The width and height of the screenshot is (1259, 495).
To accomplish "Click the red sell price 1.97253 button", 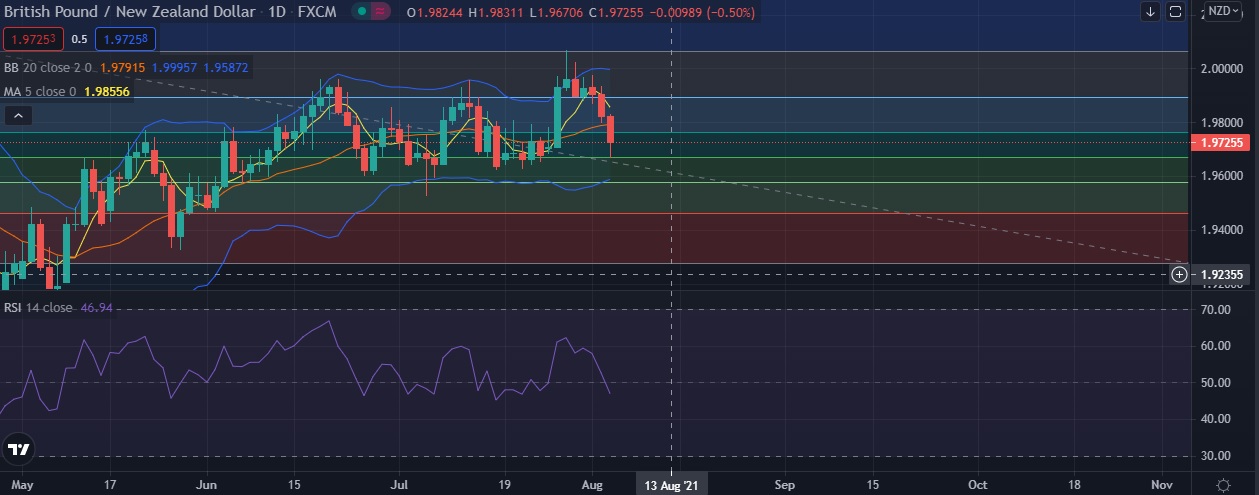I will click(x=33, y=40).
